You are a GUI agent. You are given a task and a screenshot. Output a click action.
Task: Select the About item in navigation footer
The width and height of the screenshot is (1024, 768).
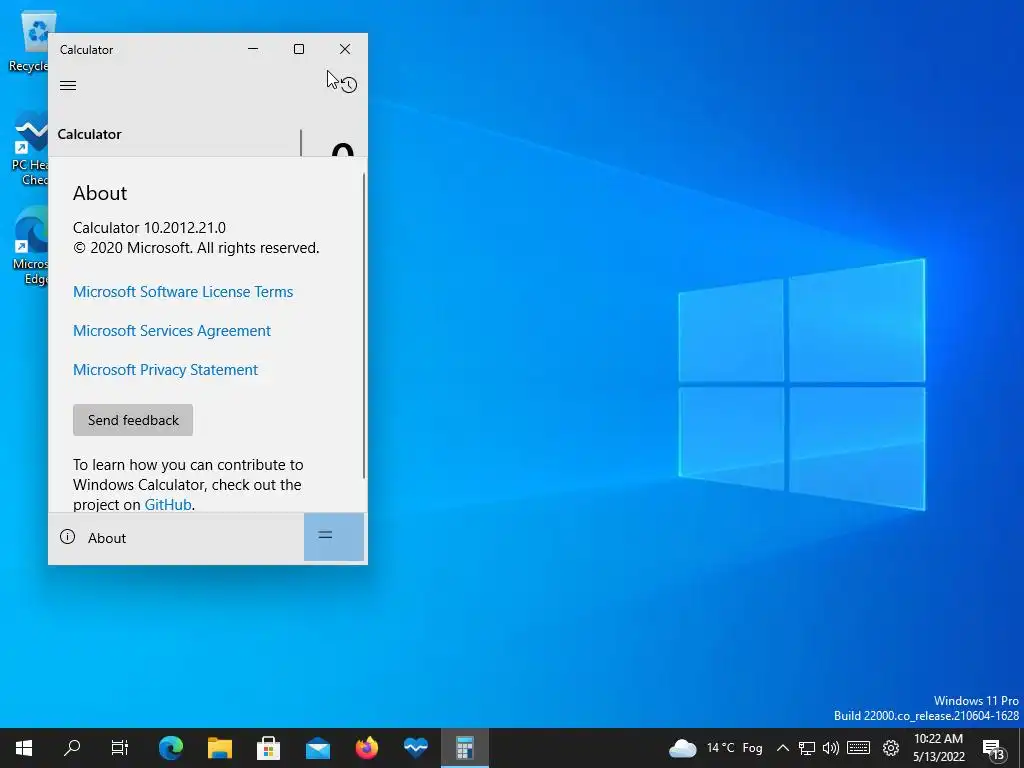[176, 537]
